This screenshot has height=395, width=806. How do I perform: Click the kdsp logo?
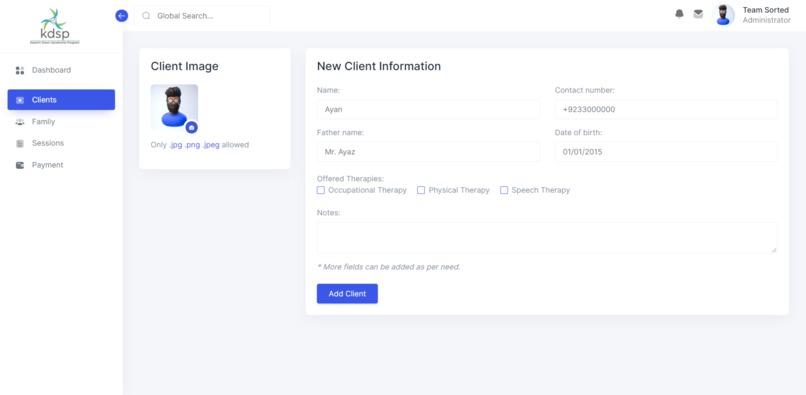coord(54,26)
